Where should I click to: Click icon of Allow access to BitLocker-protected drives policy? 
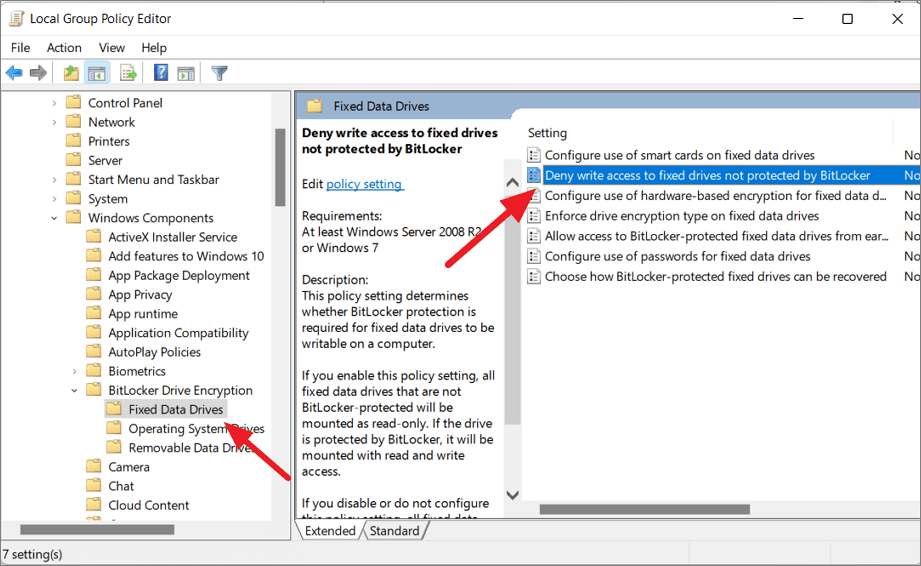[533, 236]
